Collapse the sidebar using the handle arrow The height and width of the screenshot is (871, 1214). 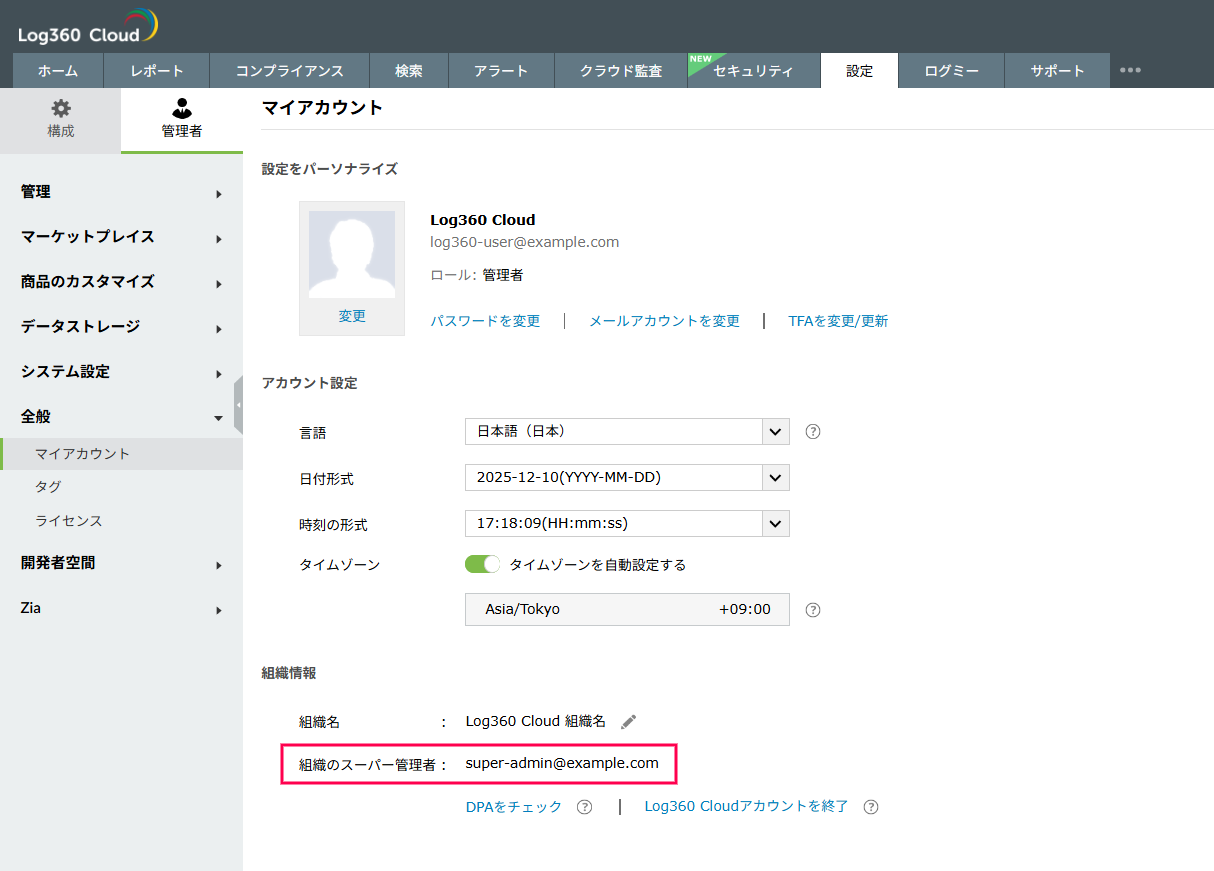[238, 405]
